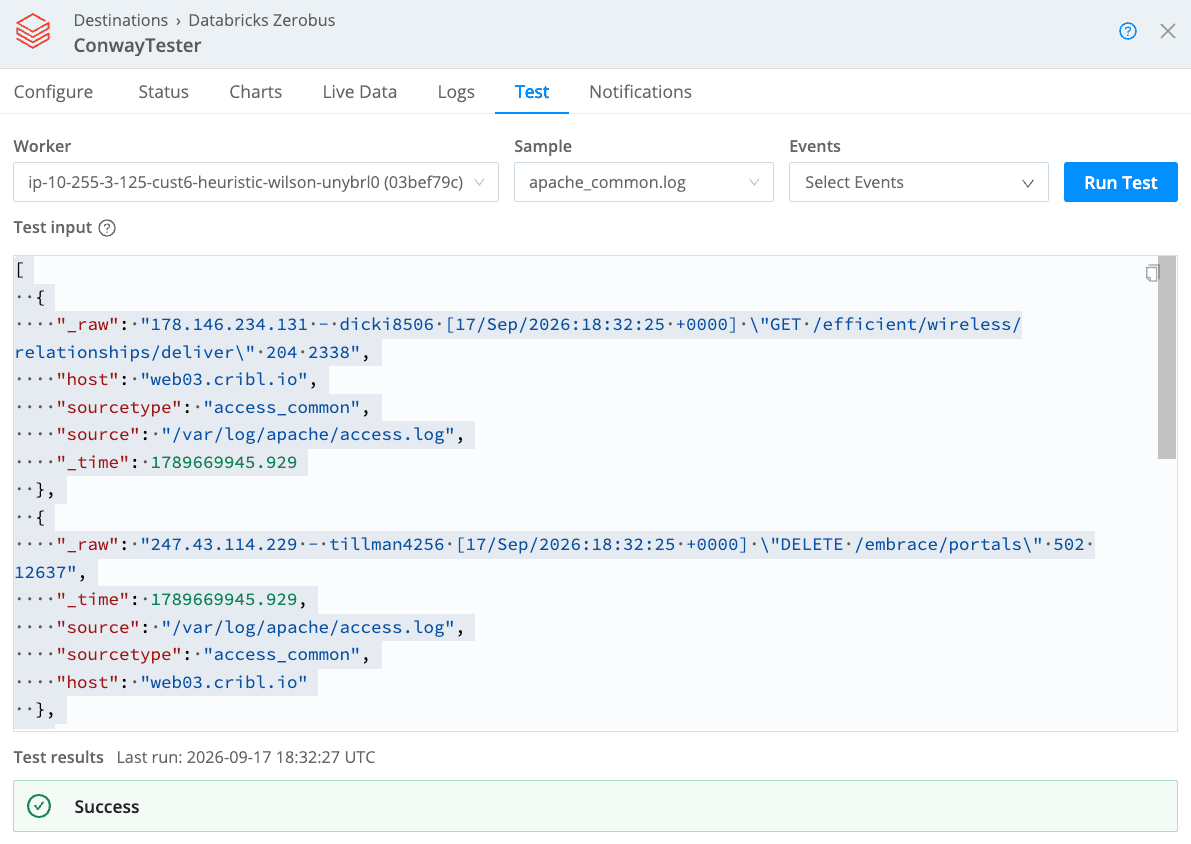Click the second event's source path value
1191x844 pixels.
(308, 627)
